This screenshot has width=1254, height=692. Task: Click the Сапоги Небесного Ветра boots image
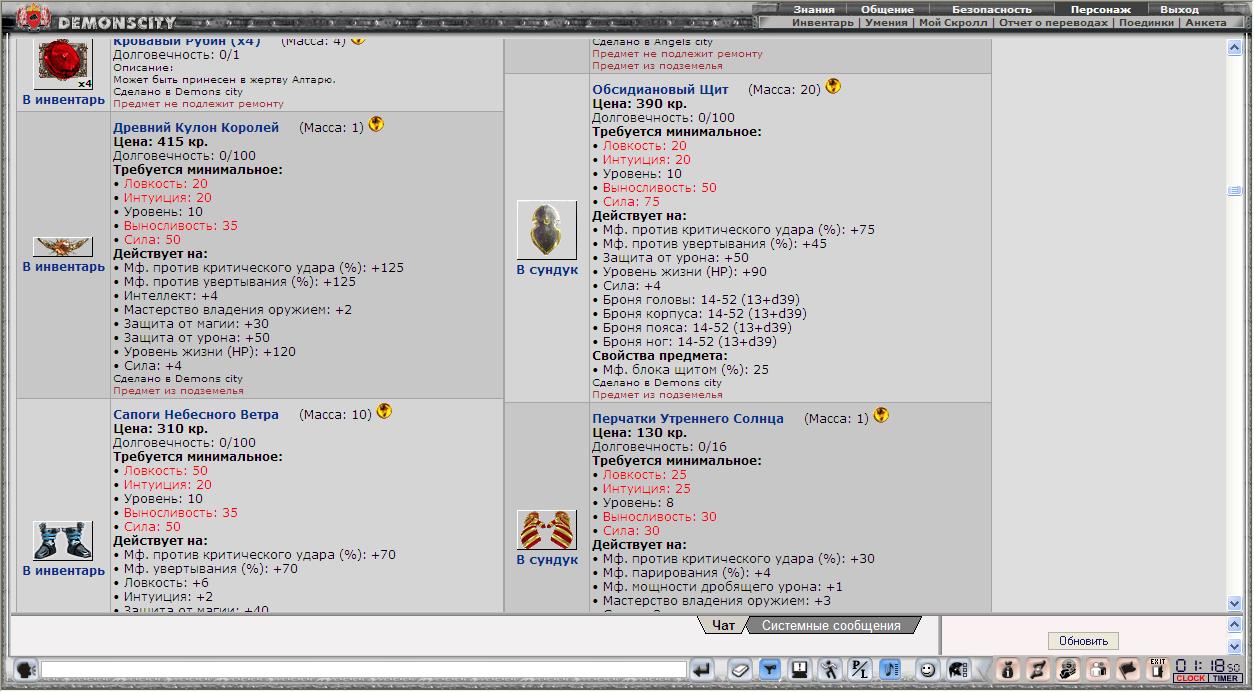pyautogui.click(x=63, y=541)
